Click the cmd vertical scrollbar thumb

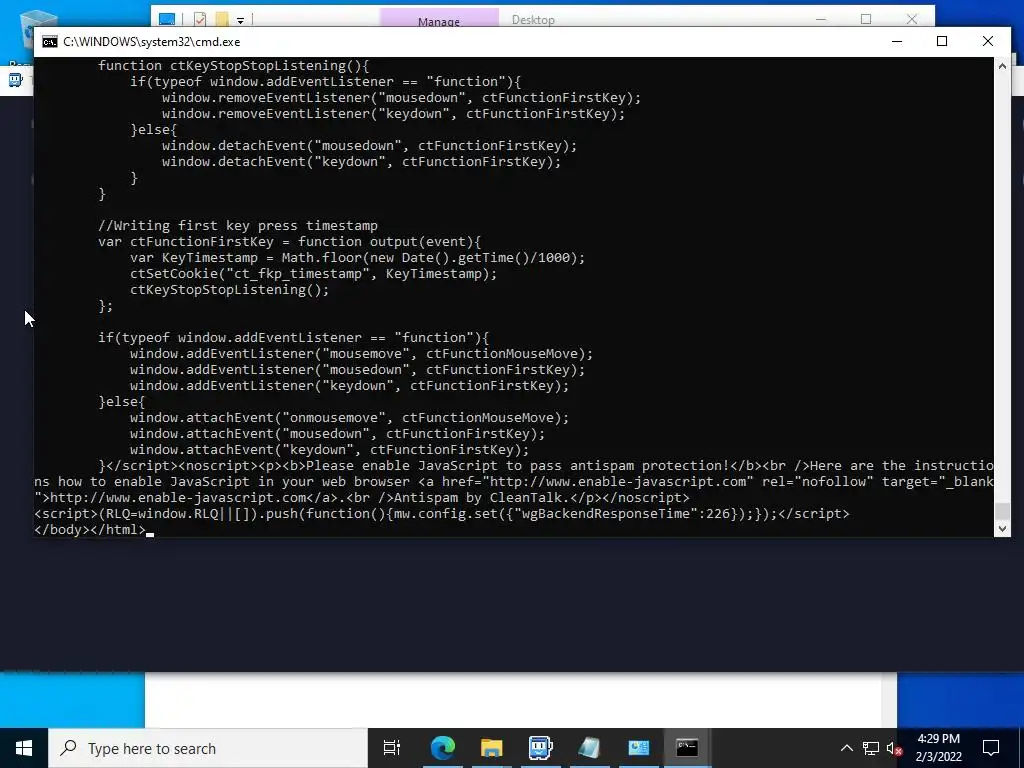click(x=1002, y=511)
